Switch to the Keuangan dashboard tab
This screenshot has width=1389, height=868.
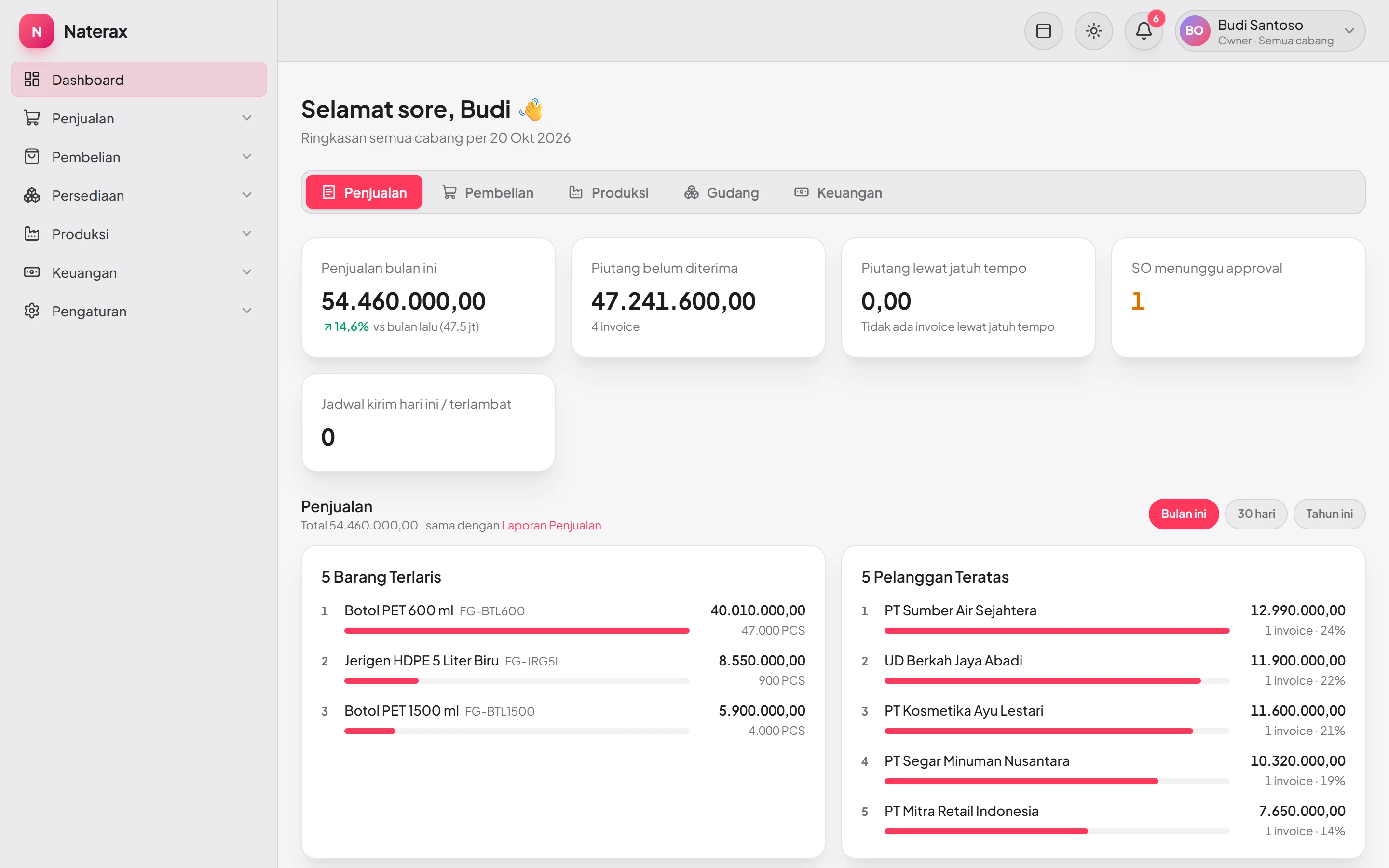tap(838, 192)
